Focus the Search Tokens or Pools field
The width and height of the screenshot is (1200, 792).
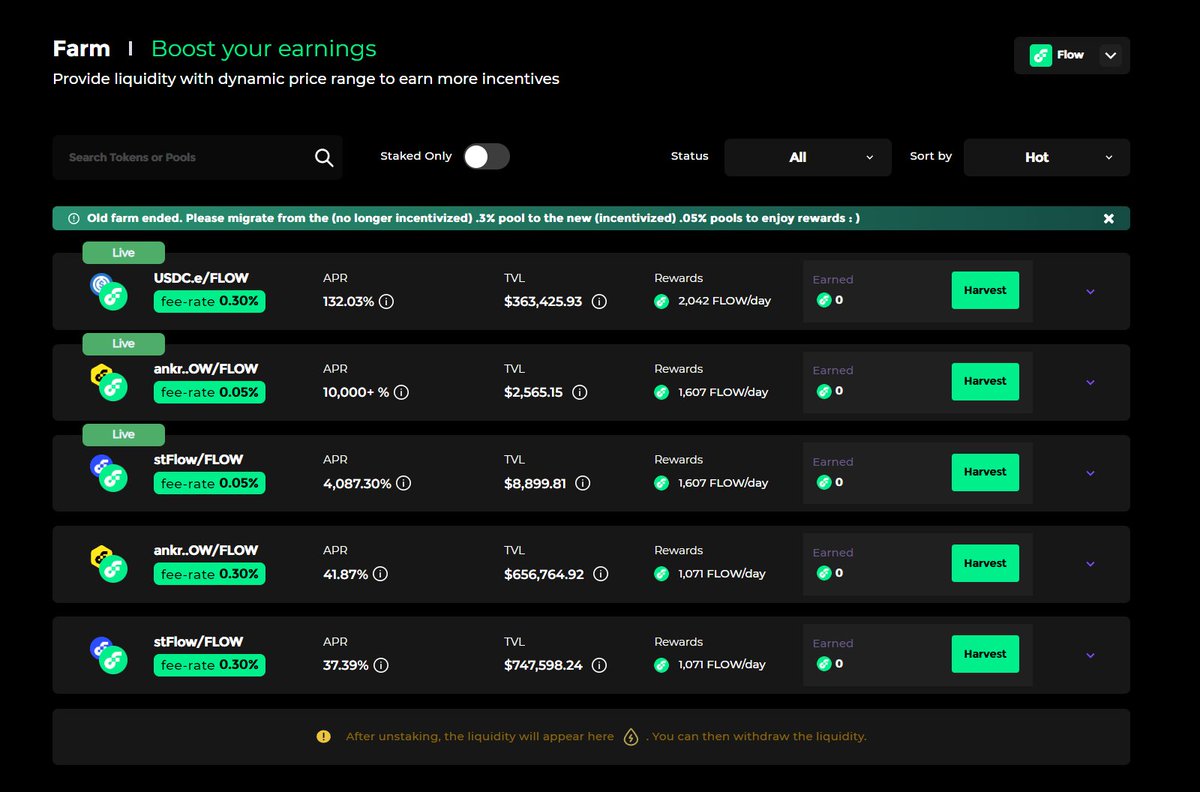(x=197, y=157)
